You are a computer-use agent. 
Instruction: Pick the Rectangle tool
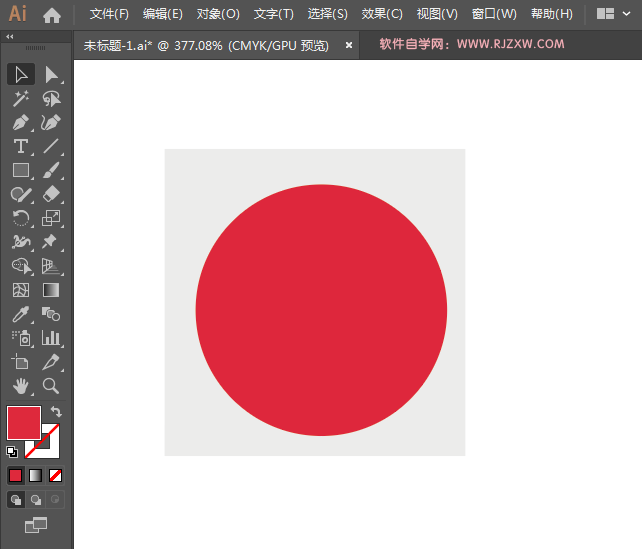pyautogui.click(x=20, y=171)
